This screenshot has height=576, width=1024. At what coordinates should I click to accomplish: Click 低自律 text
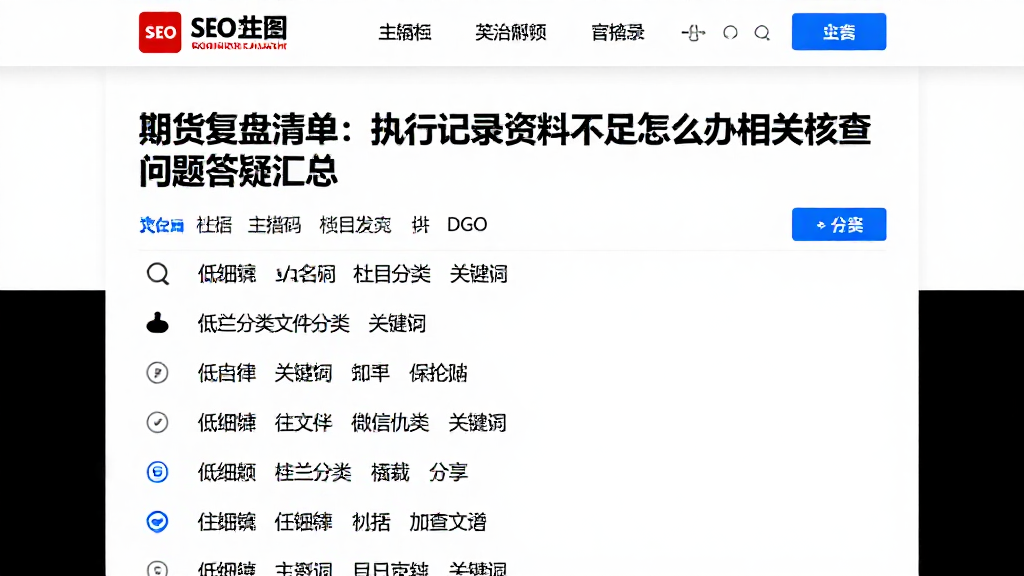227,373
